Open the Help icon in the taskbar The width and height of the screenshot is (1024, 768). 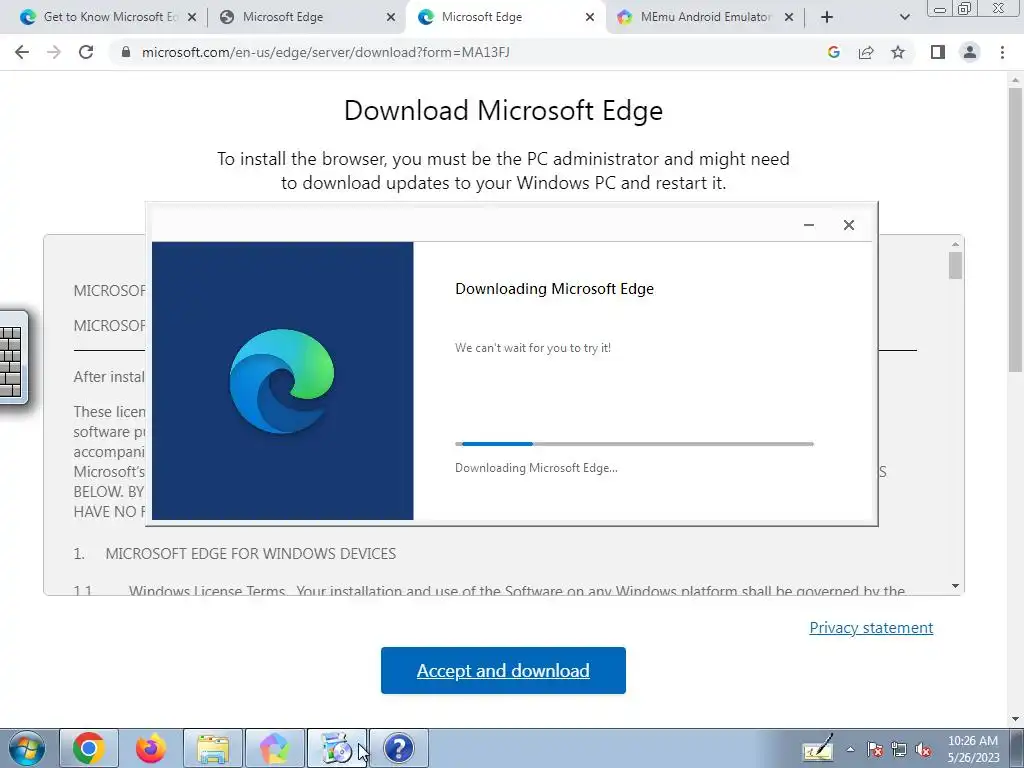(399, 748)
